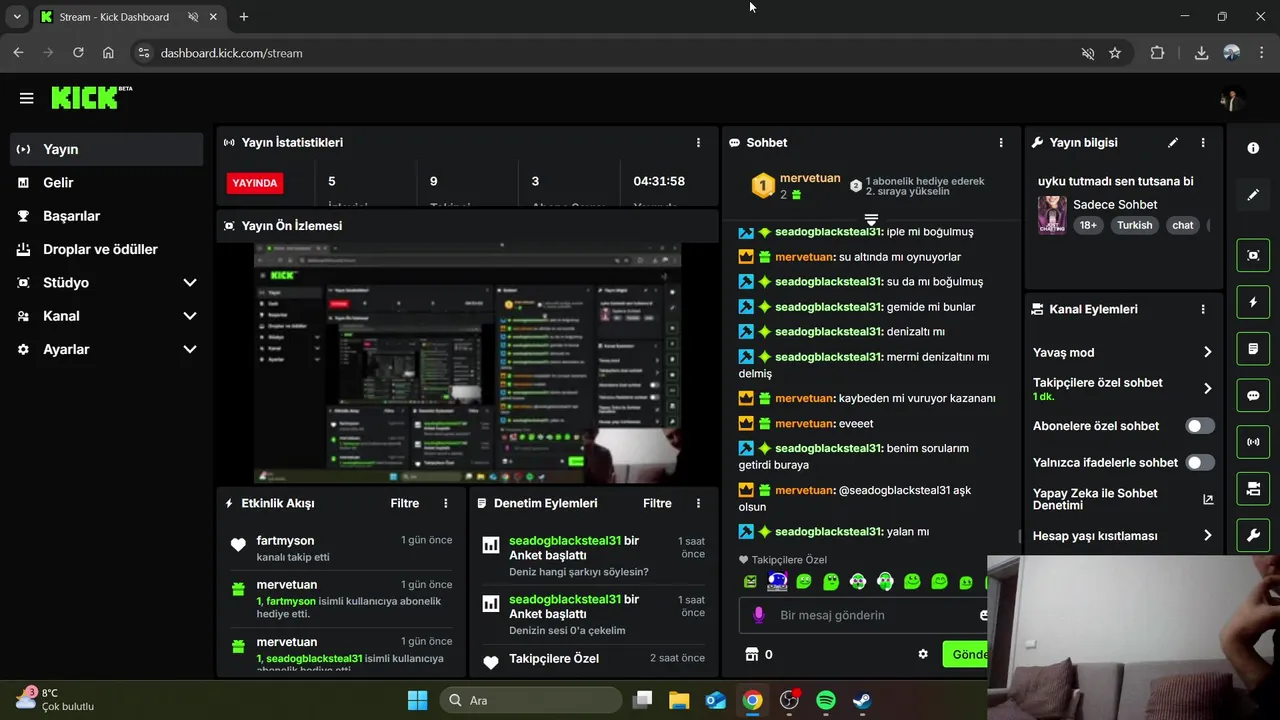Open Takipçilere özel sohbet settings
This screenshot has height=720, width=1280.
(x=1123, y=389)
